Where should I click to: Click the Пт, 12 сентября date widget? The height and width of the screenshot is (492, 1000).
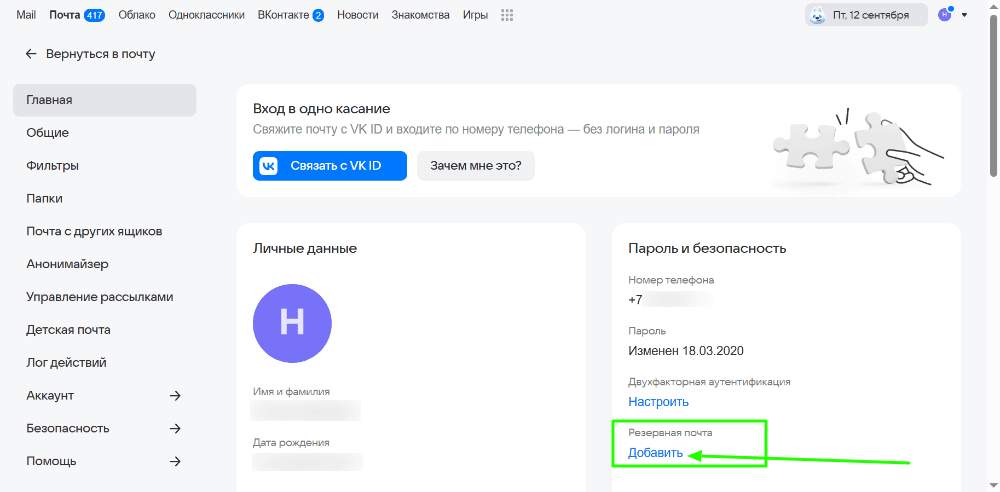pyautogui.click(x=866, y=15)
